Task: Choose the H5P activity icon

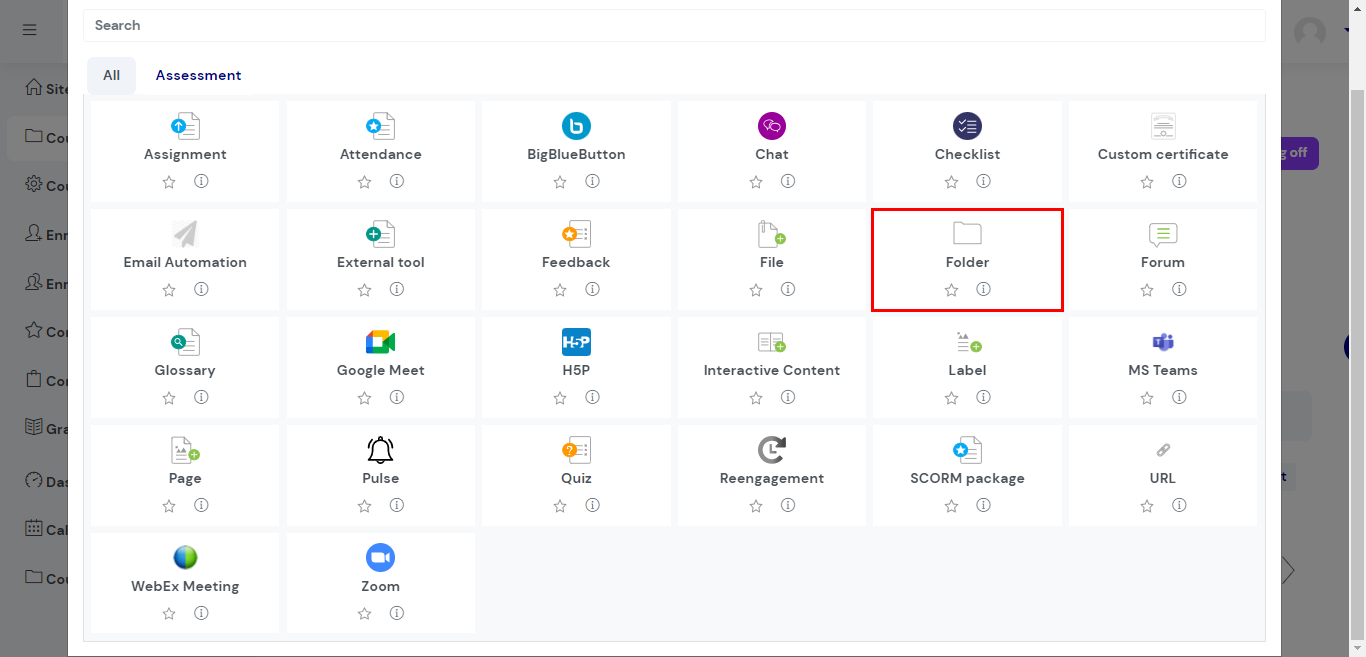Action: 576,342
